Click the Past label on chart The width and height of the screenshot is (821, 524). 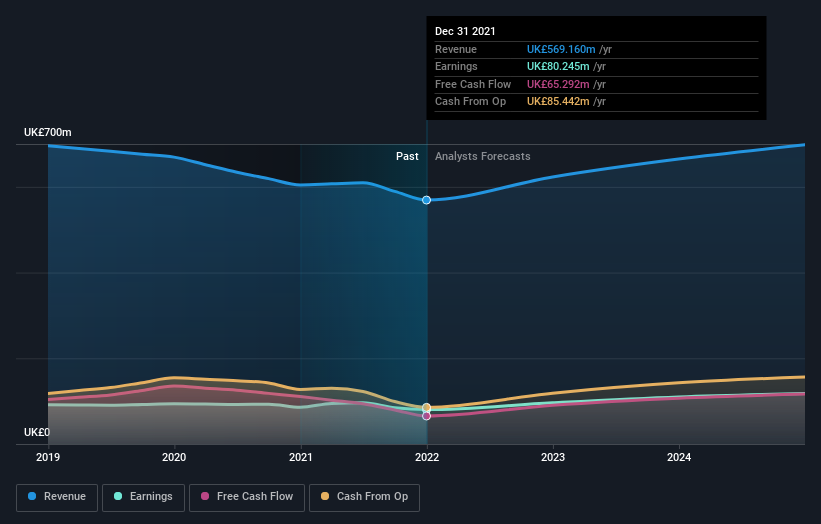(407, 157)
